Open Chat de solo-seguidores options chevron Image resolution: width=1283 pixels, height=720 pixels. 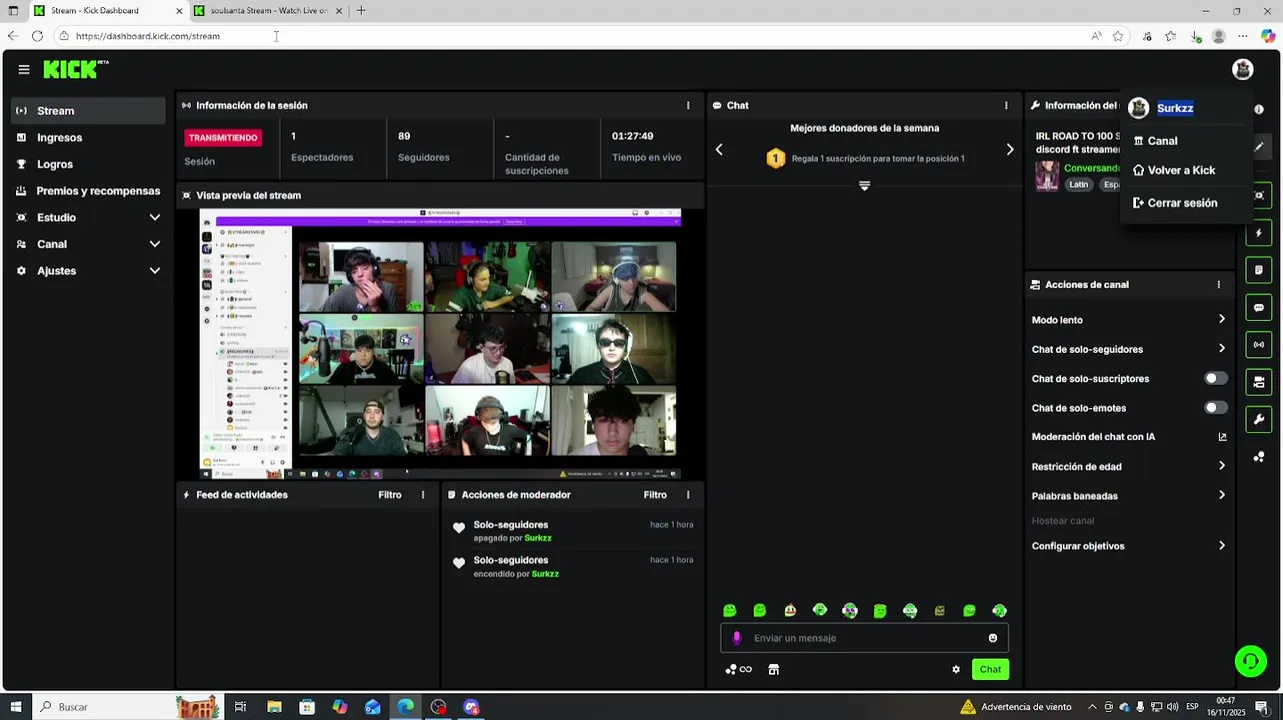pos(1222,349)
